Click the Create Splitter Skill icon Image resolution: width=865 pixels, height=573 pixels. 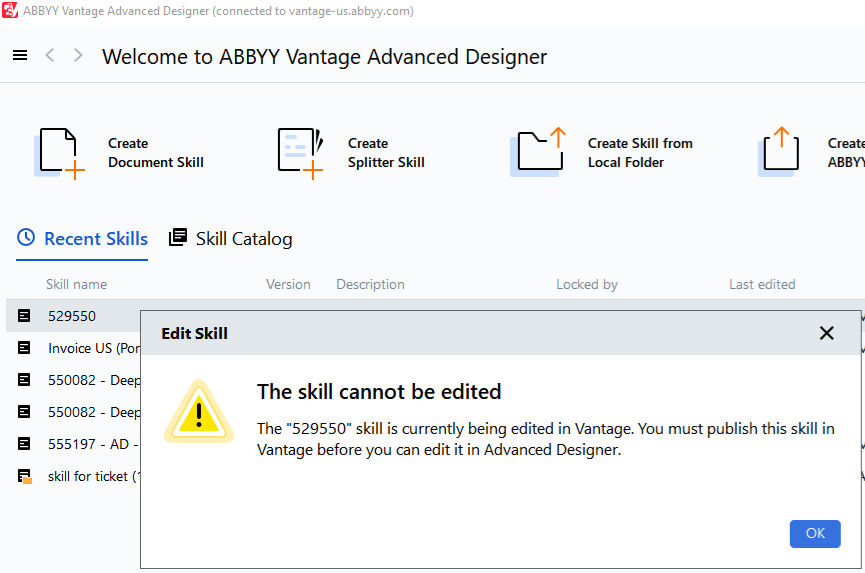pyautogui.click(x=300, y=153)
